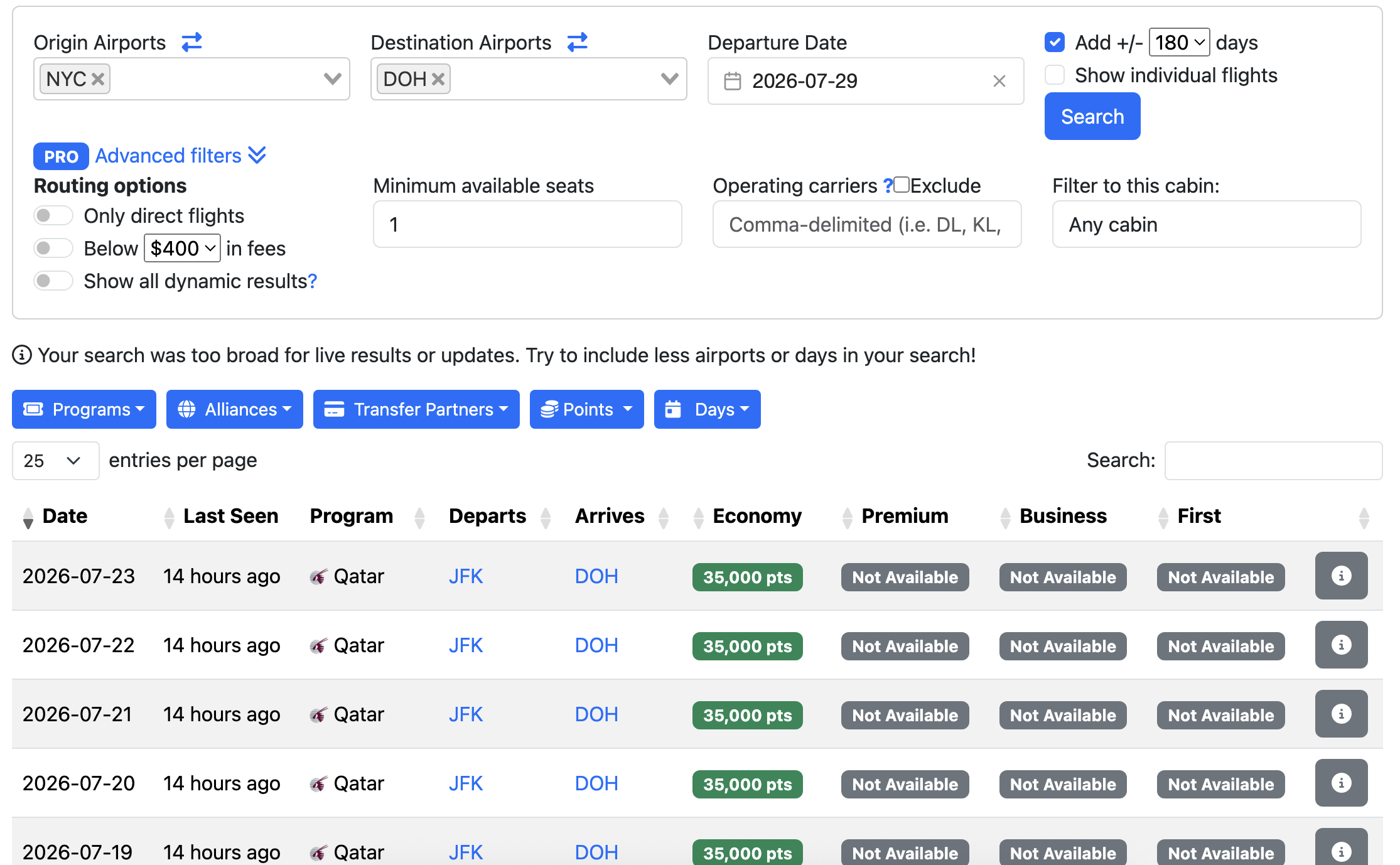Change the 180 days range dropdown
1400x865 pixels.
pos(1179,43)
